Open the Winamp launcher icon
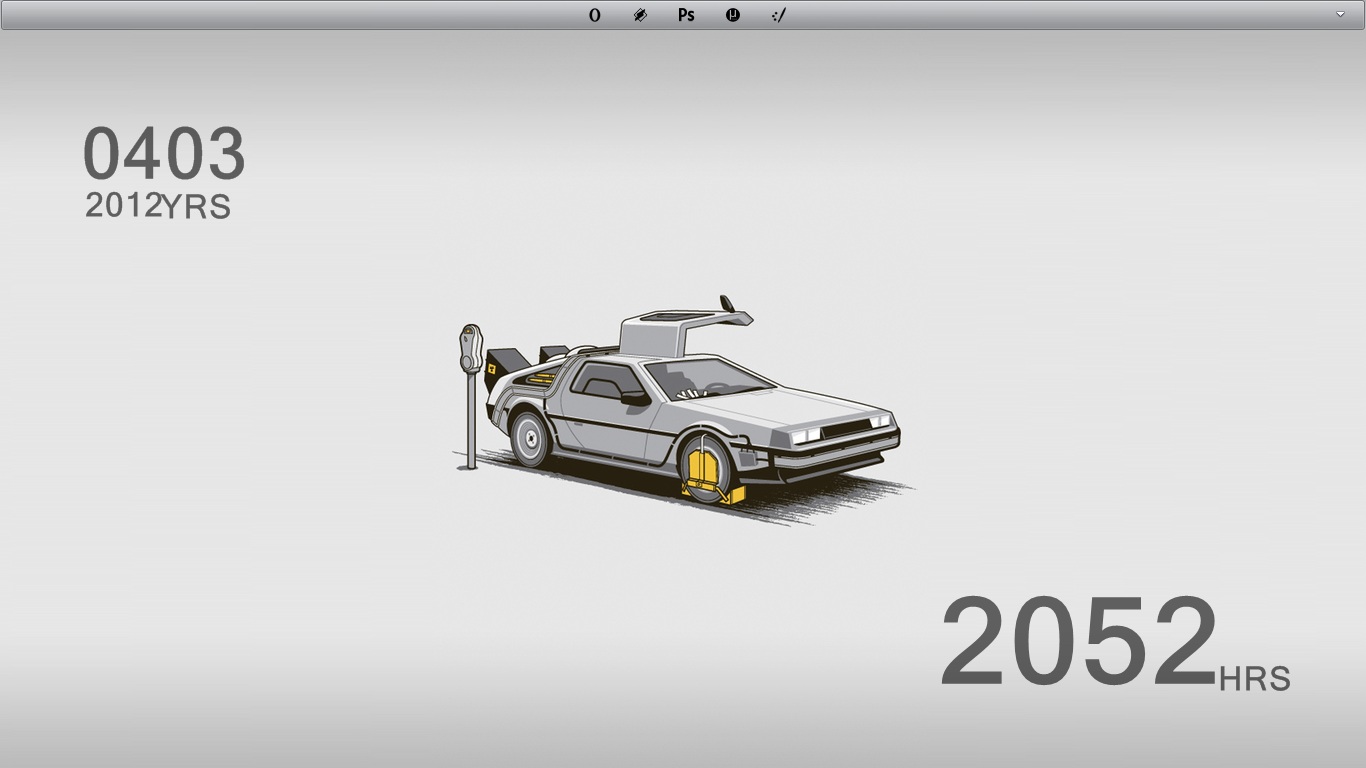This screenshot has width=1366, height=768. [x=640, y=15]
